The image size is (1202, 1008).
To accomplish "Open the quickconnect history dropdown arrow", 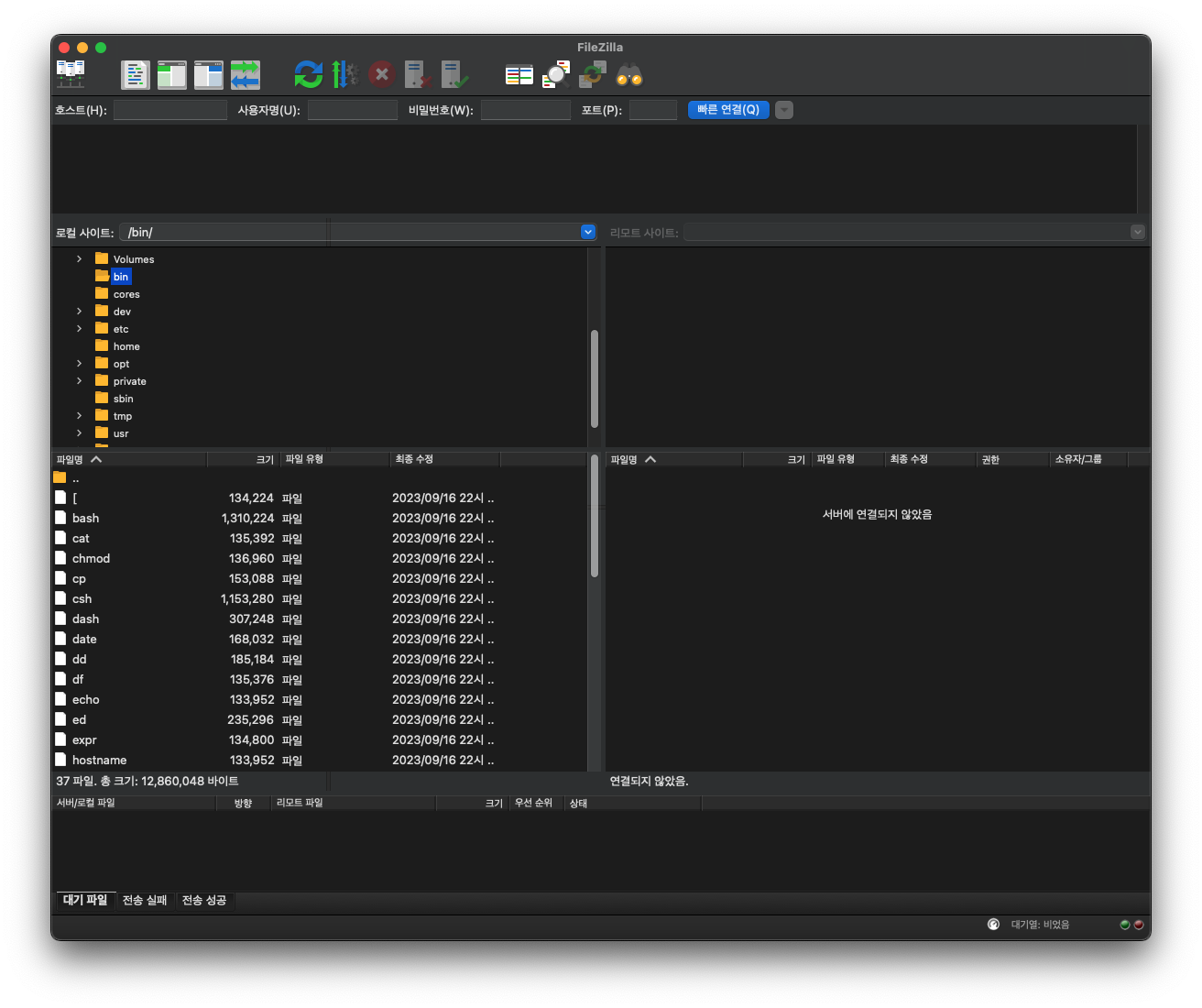I will (x=784, y=110).
